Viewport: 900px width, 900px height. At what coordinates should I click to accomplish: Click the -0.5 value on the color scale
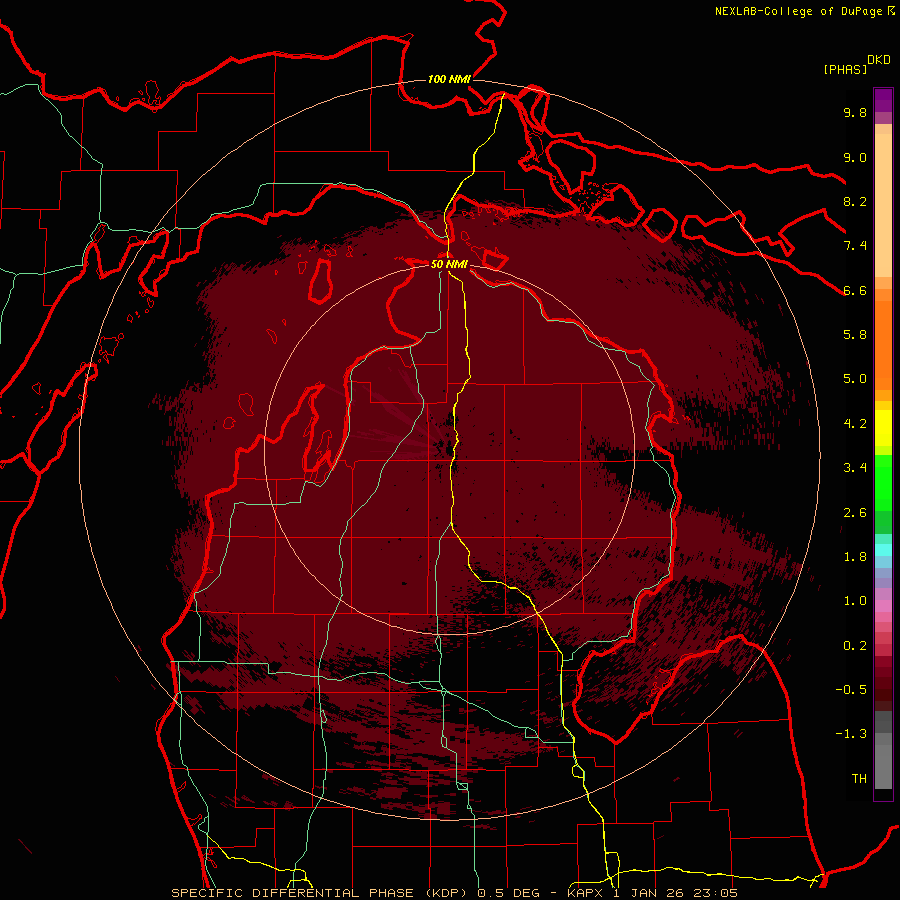(851, 690)
